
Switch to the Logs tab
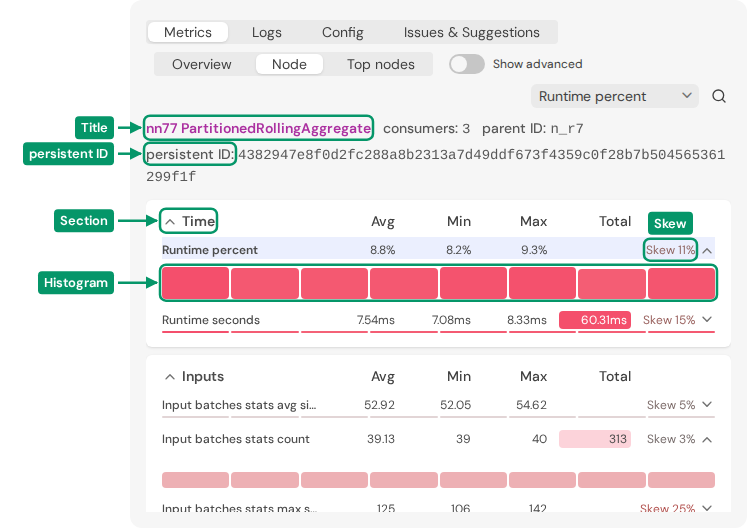(267, 32)
